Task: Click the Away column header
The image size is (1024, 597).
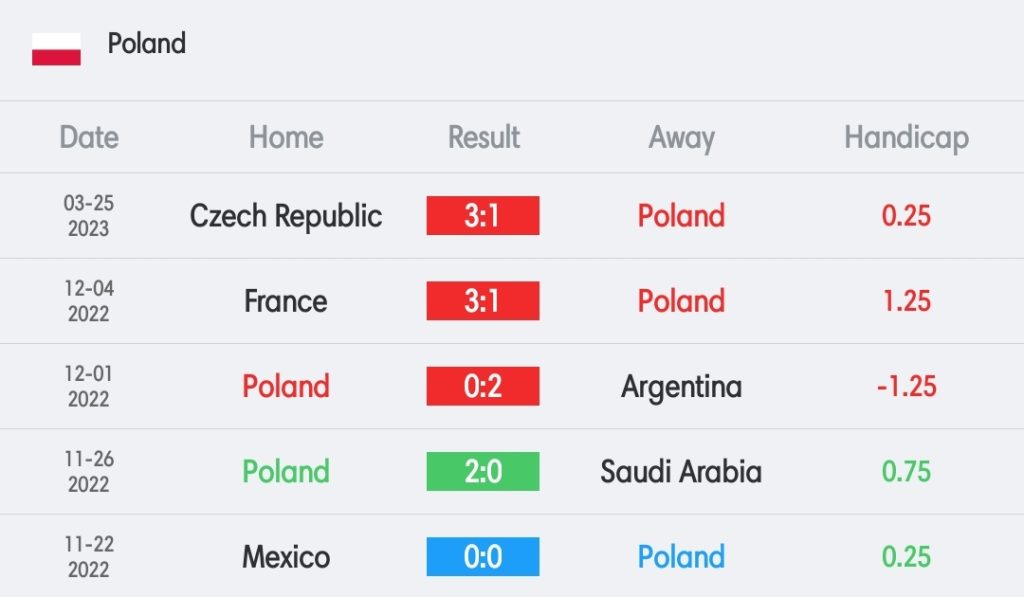Action: click(x=681, y=138)
